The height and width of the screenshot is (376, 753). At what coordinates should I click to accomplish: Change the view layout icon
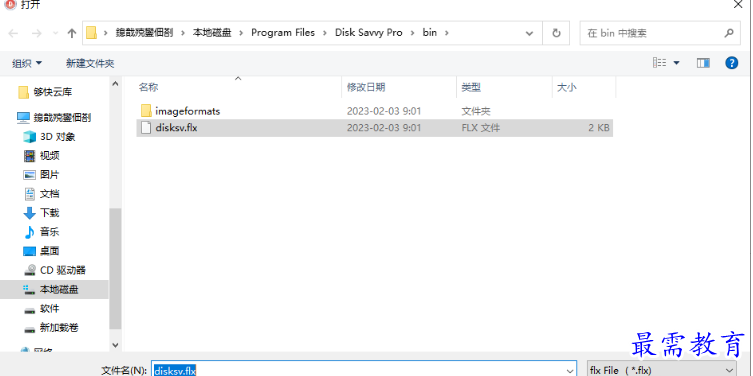coord(659,63)
